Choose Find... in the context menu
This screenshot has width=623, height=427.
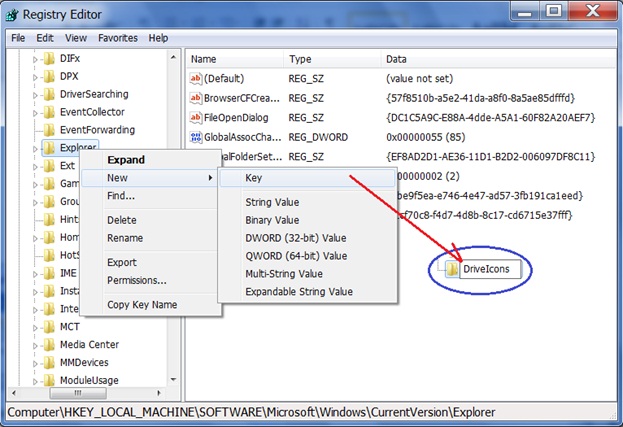pos(150,196)
